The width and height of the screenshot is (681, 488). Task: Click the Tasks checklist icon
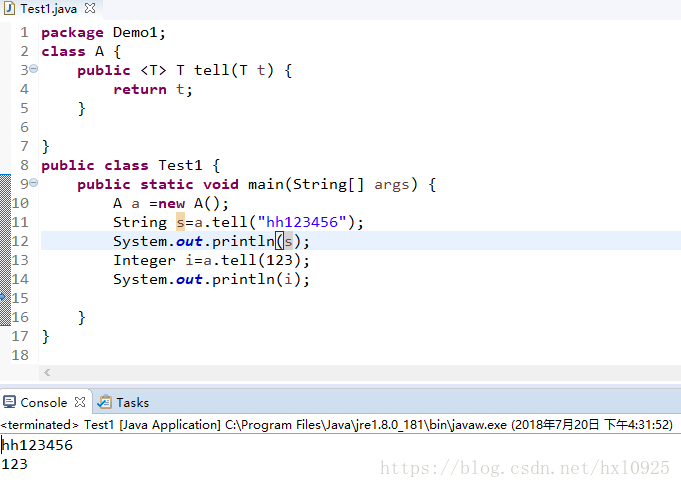[x=104, y=402]
